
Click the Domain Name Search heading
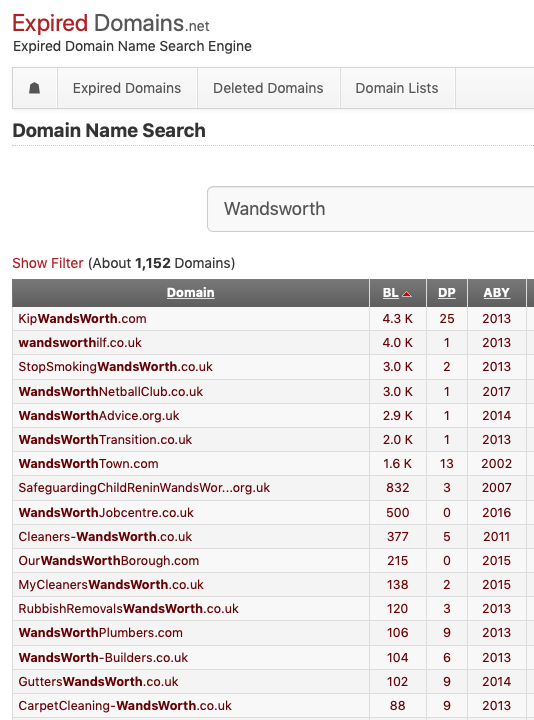pos(109,130)
